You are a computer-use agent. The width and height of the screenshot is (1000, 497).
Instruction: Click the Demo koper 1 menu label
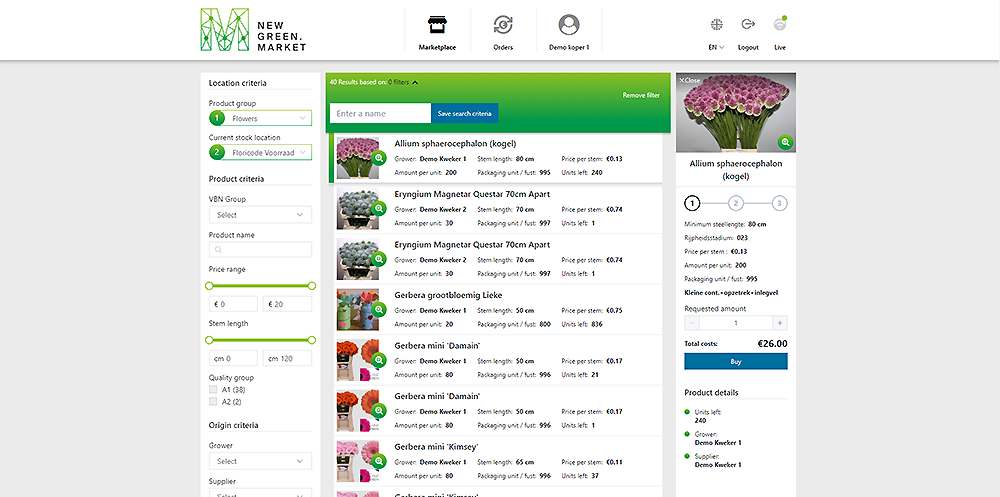point(569,47)
